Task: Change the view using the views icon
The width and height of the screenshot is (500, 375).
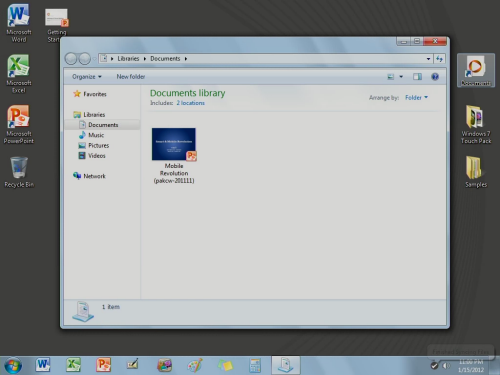Action: (391, 77)
